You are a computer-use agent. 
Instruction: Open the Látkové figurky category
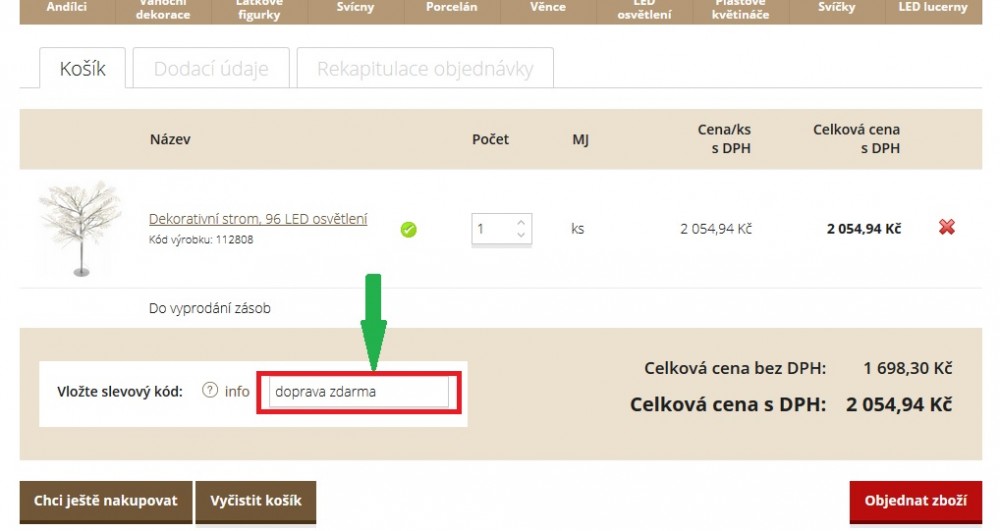coord(259,8)
